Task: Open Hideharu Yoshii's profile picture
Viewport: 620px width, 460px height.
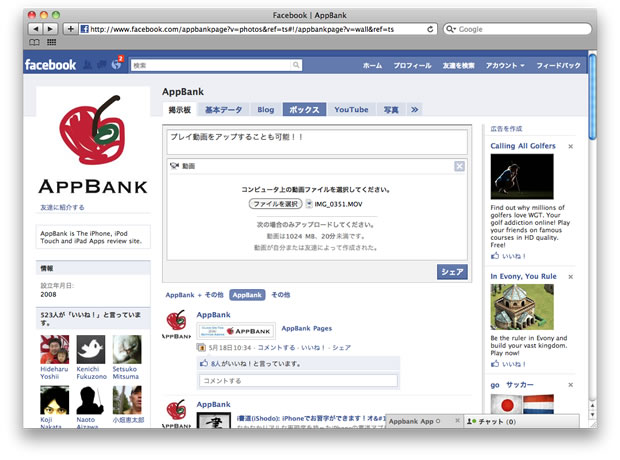Action: click(x=55, y=349)
